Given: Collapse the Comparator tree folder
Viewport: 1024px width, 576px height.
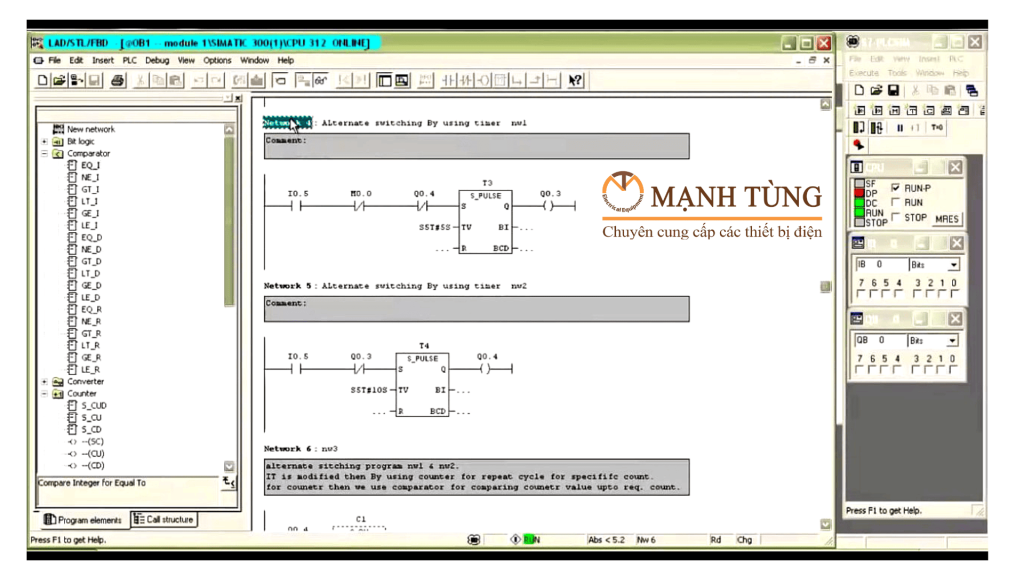Looking at the screenshot, I should pyautogui.click(x=45, y=154).
